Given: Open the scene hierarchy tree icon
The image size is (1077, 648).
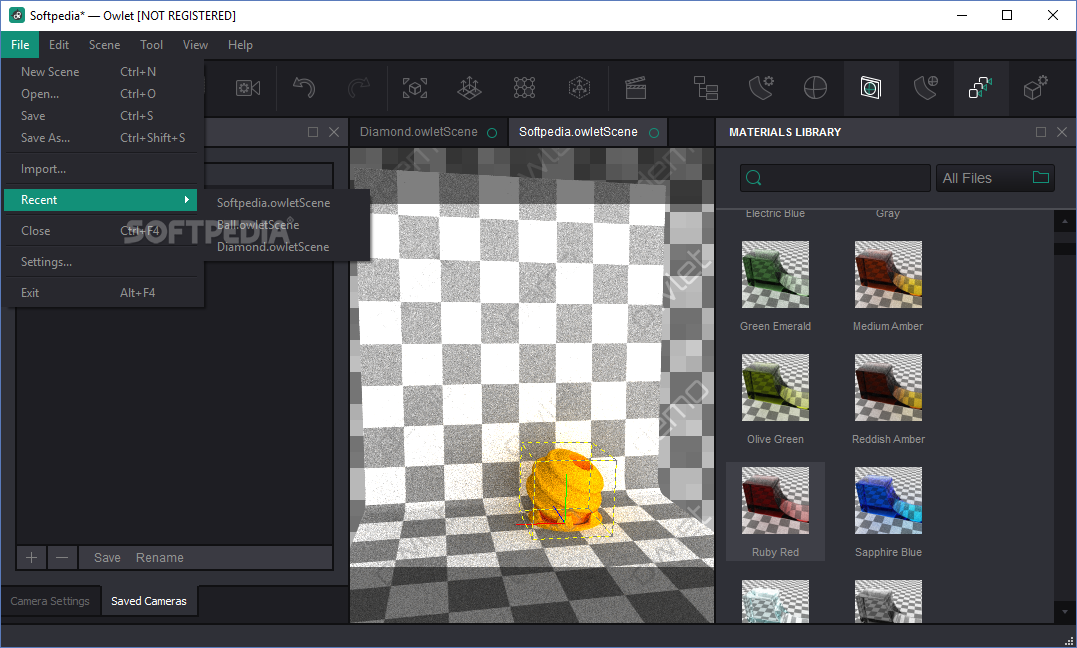Looking at the screenshot, I should coord(705,88).
